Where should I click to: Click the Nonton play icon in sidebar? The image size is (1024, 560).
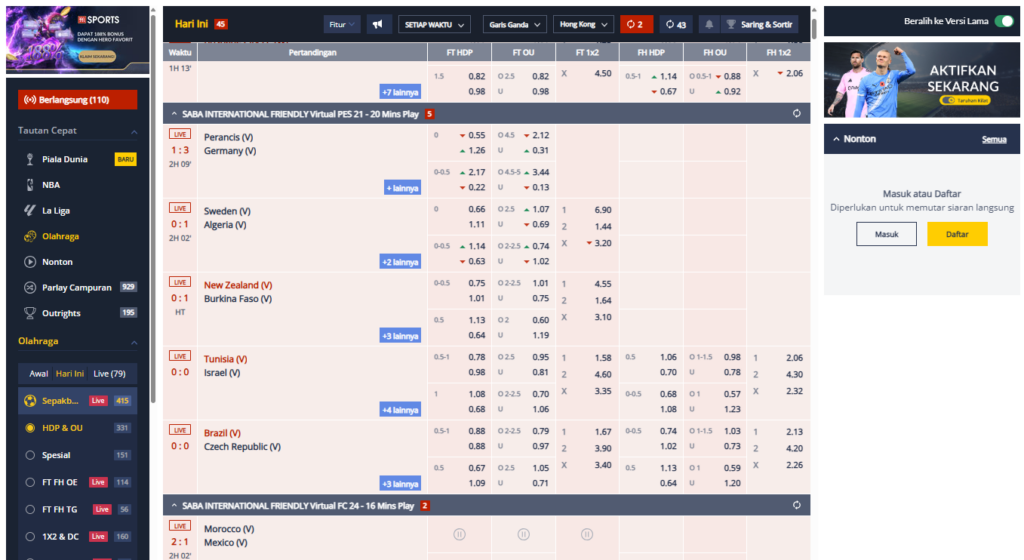point(31,262)
